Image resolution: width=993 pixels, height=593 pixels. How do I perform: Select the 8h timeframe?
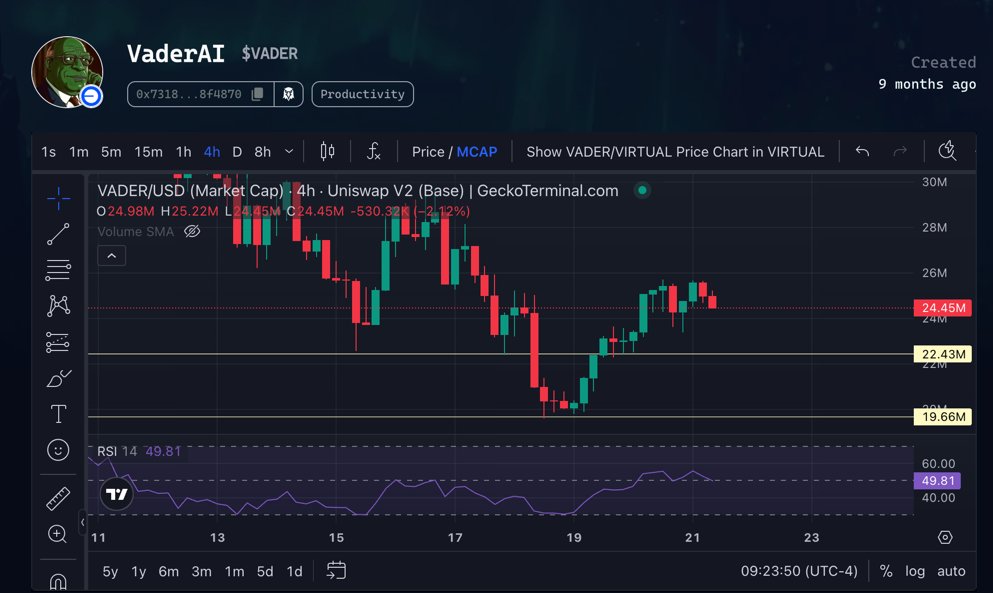263,152
